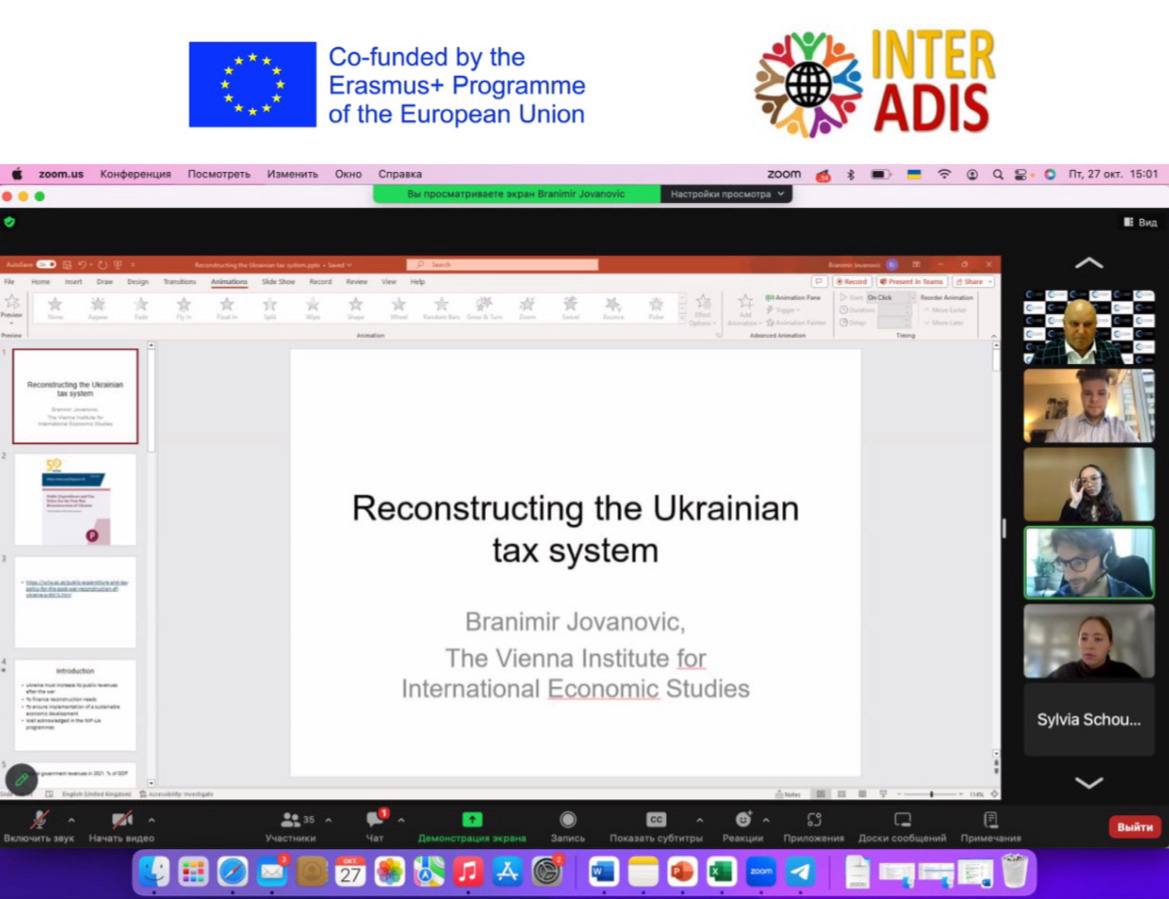Open Mail from the Dock

(272, 871)
